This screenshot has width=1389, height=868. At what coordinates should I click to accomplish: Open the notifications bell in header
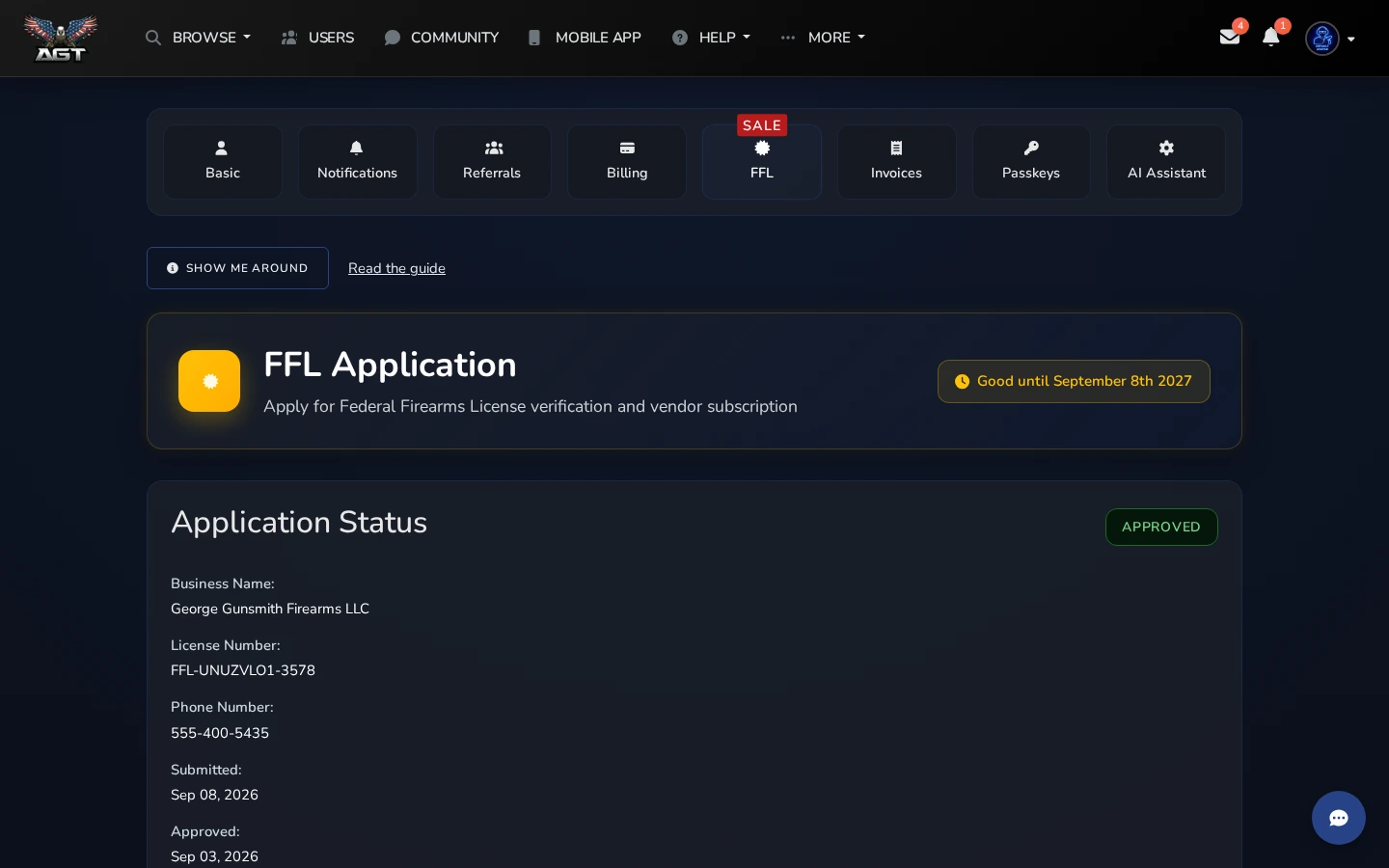pyautogui.click(x=1271, y=37)
